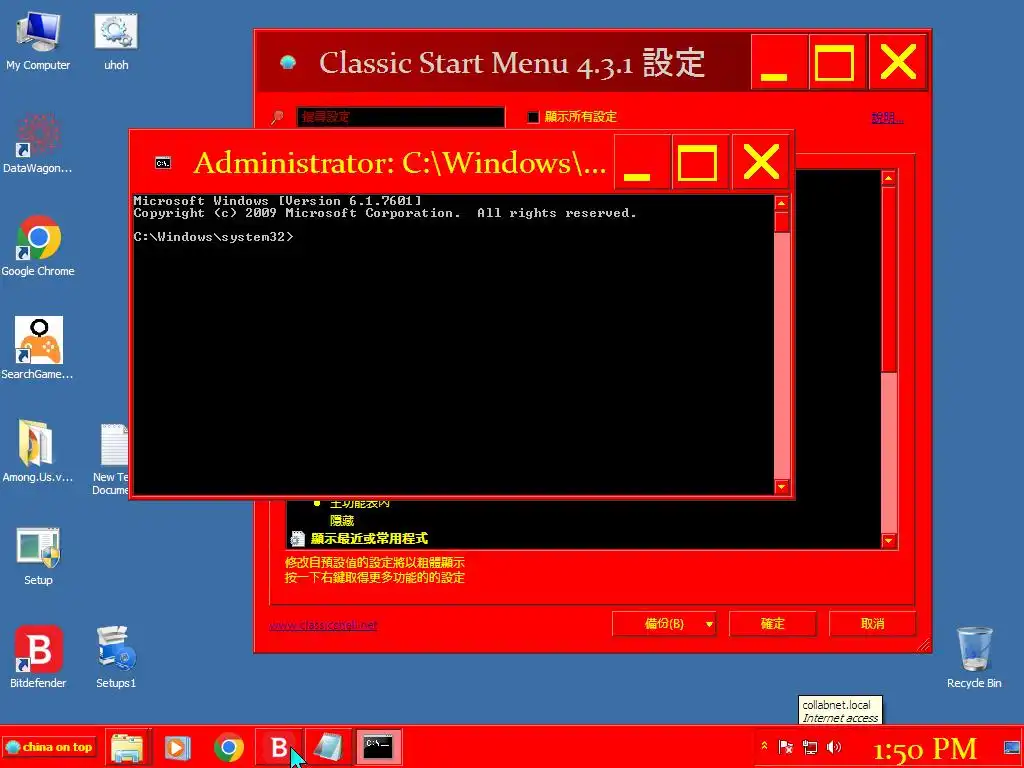
Task: Switch to Classic Start Menu taskbar button
Action: (x=328, y=747)
